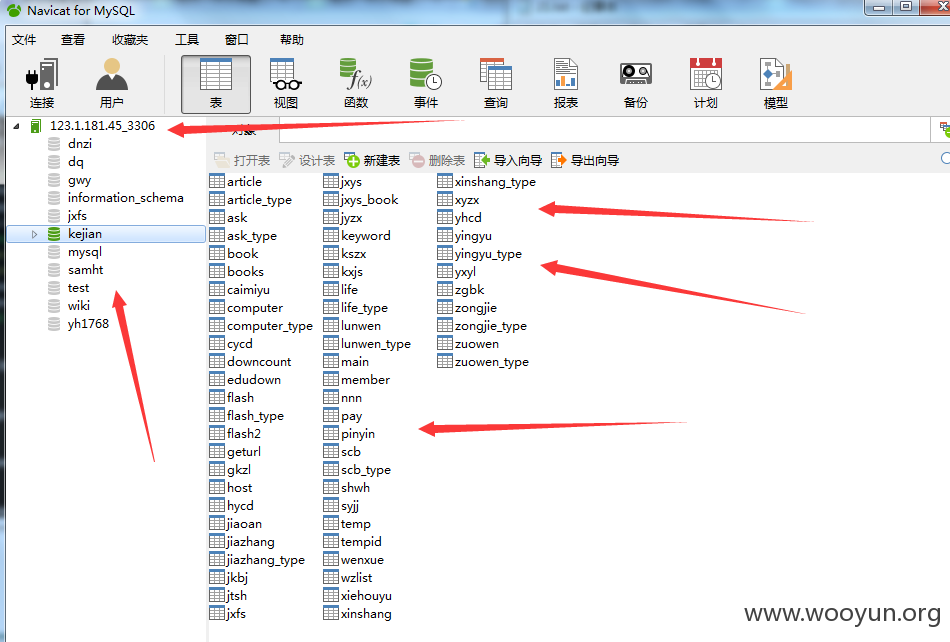Open the 工具 menu

point(187,40)
